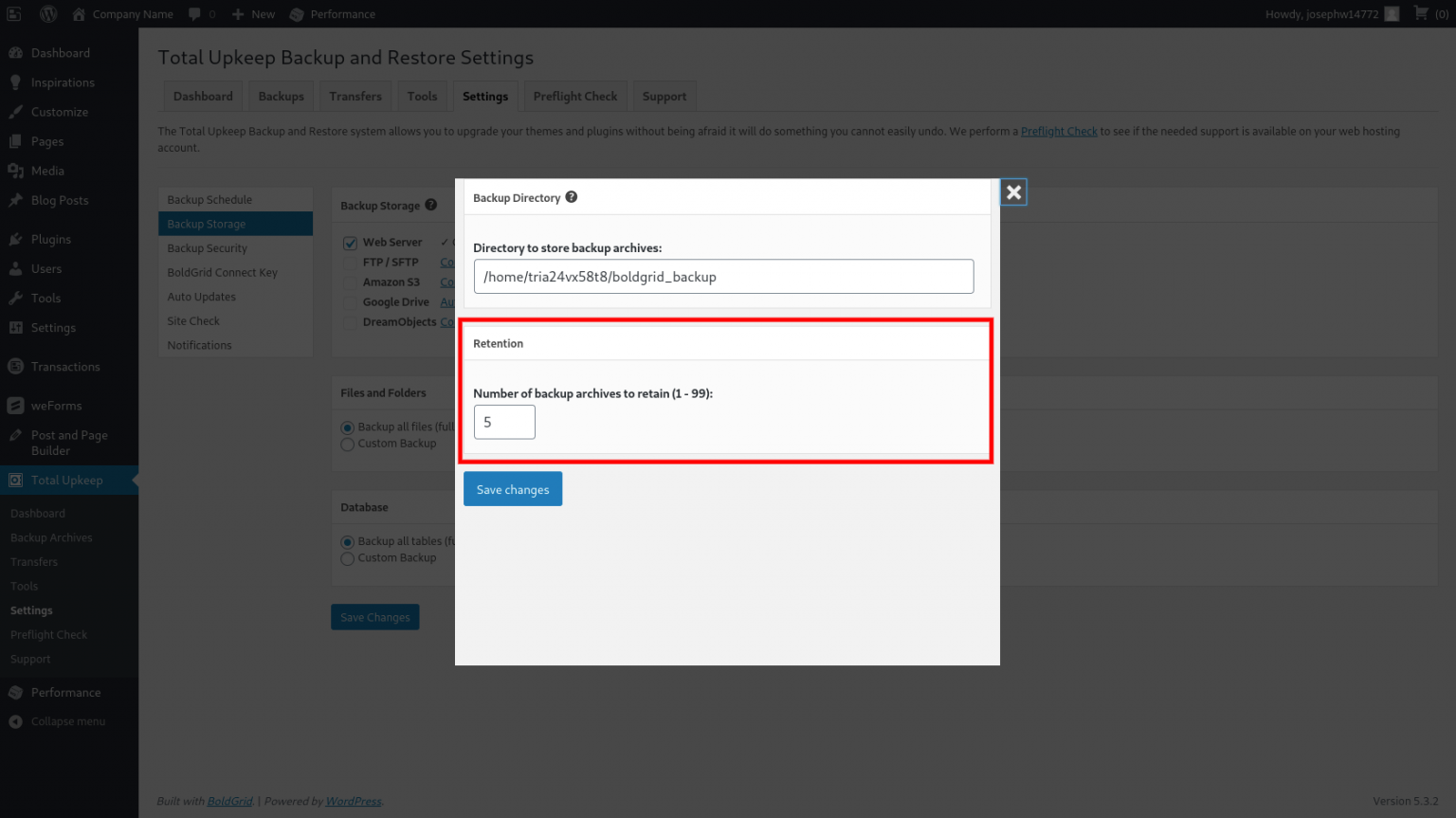Enable the FTP / SFTP storage checkbox
This screenshot has width=1456, height=818.
tap(349, 262)
